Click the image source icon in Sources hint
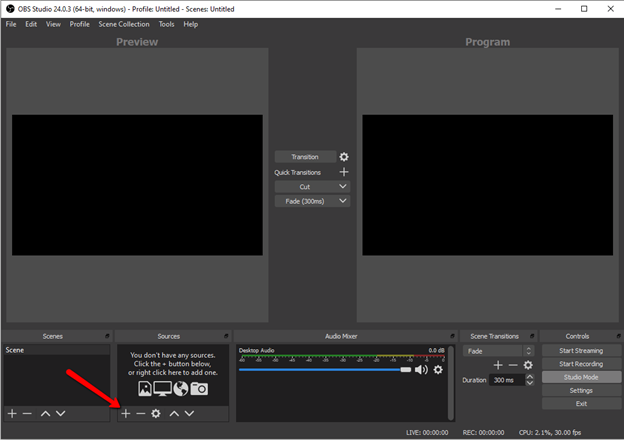The image size is (624, 440). 144,389
